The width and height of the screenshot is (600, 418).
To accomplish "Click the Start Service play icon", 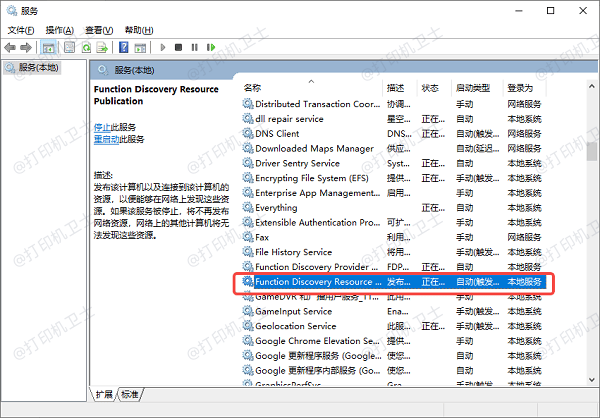I will click(x=163, y=47).
